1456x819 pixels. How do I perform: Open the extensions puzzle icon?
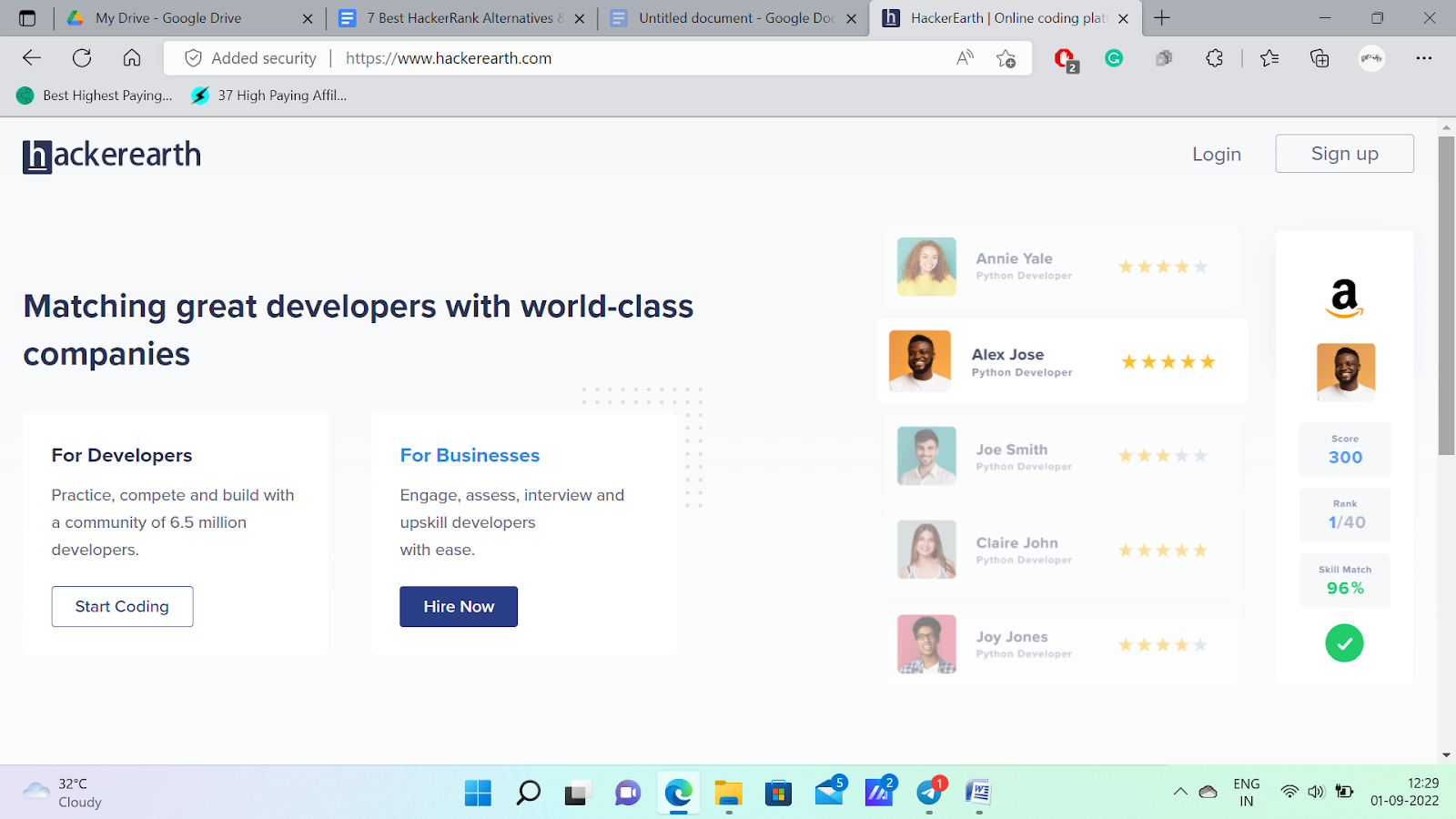1214,58
